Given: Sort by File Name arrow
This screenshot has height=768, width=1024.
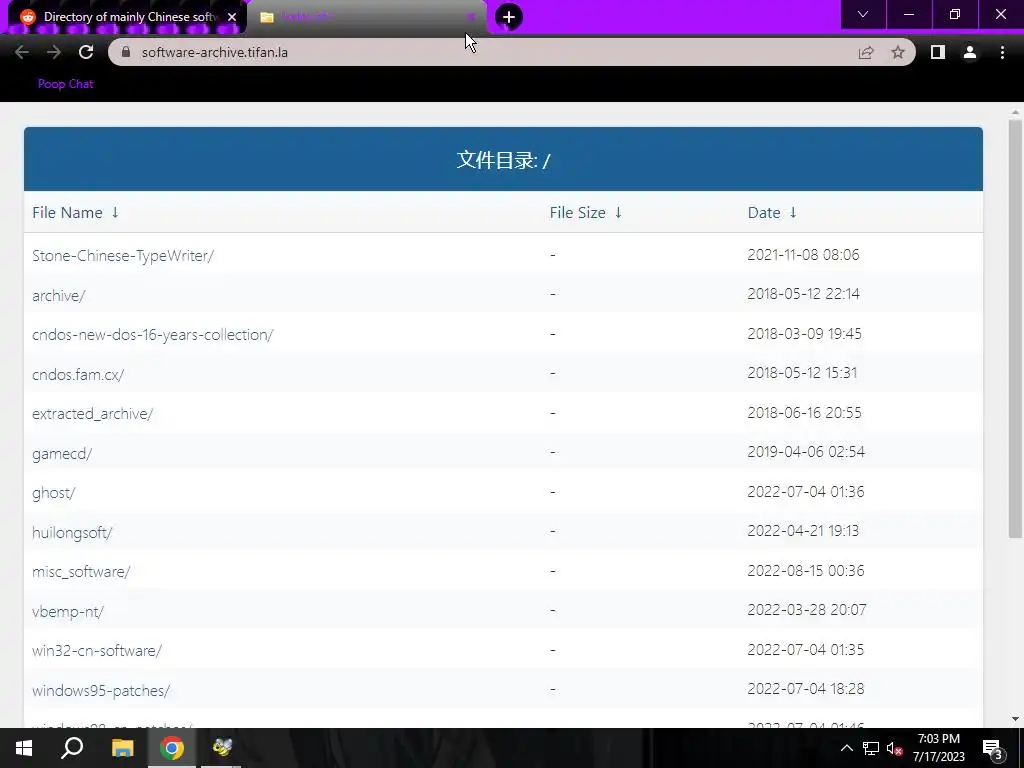Looking at the screenshot, I should 115,212.
